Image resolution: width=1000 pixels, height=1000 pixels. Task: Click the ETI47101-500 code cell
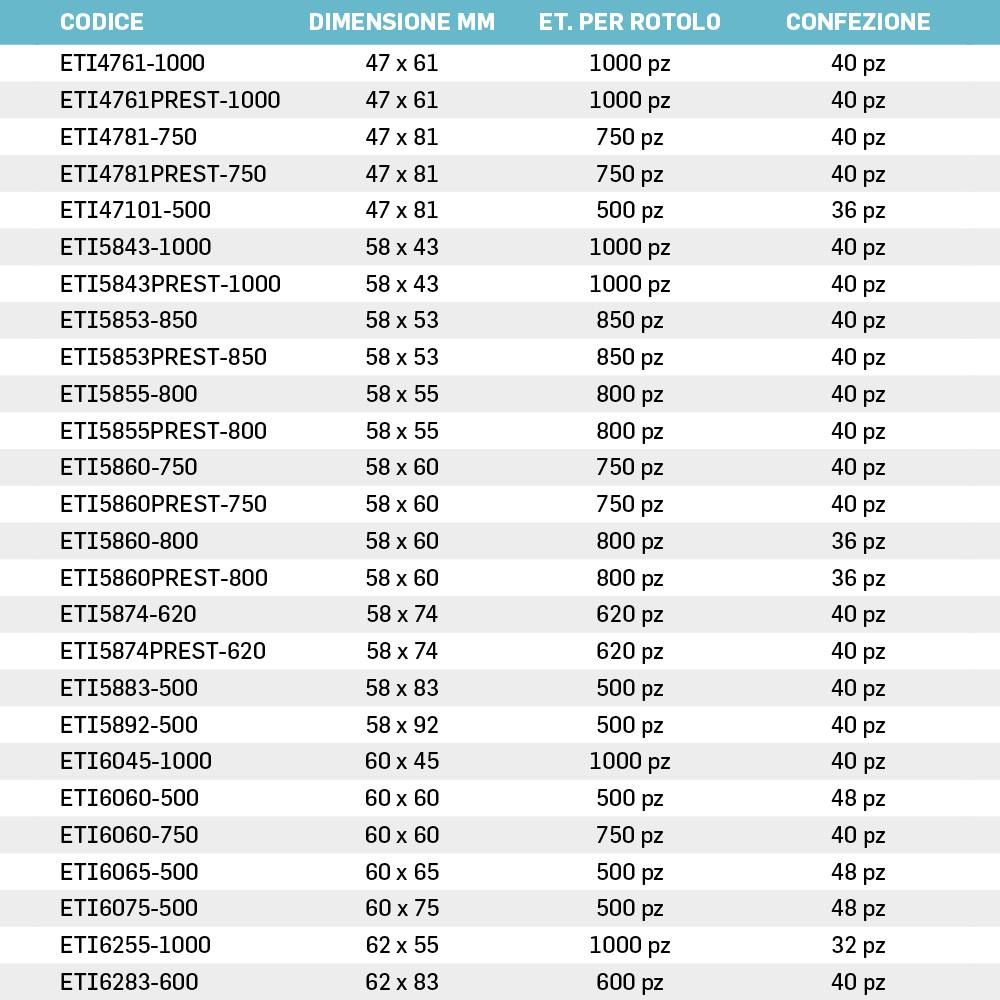point(135,210)
